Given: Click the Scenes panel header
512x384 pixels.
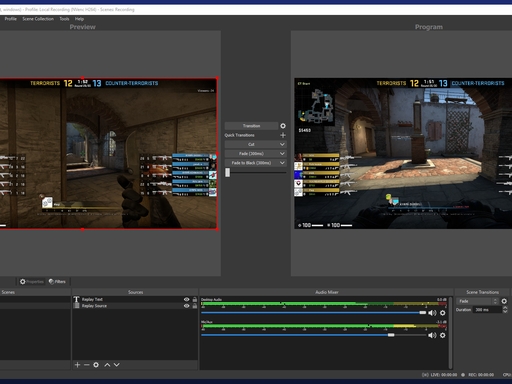Looking at the screenshot, I should click(8, 292).
